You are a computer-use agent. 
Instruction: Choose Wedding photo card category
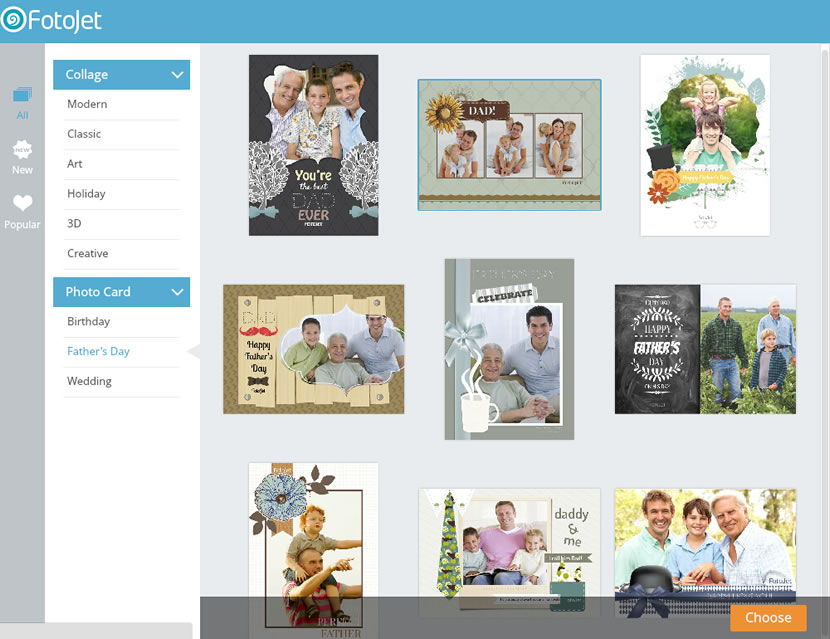tap(89, 381)
